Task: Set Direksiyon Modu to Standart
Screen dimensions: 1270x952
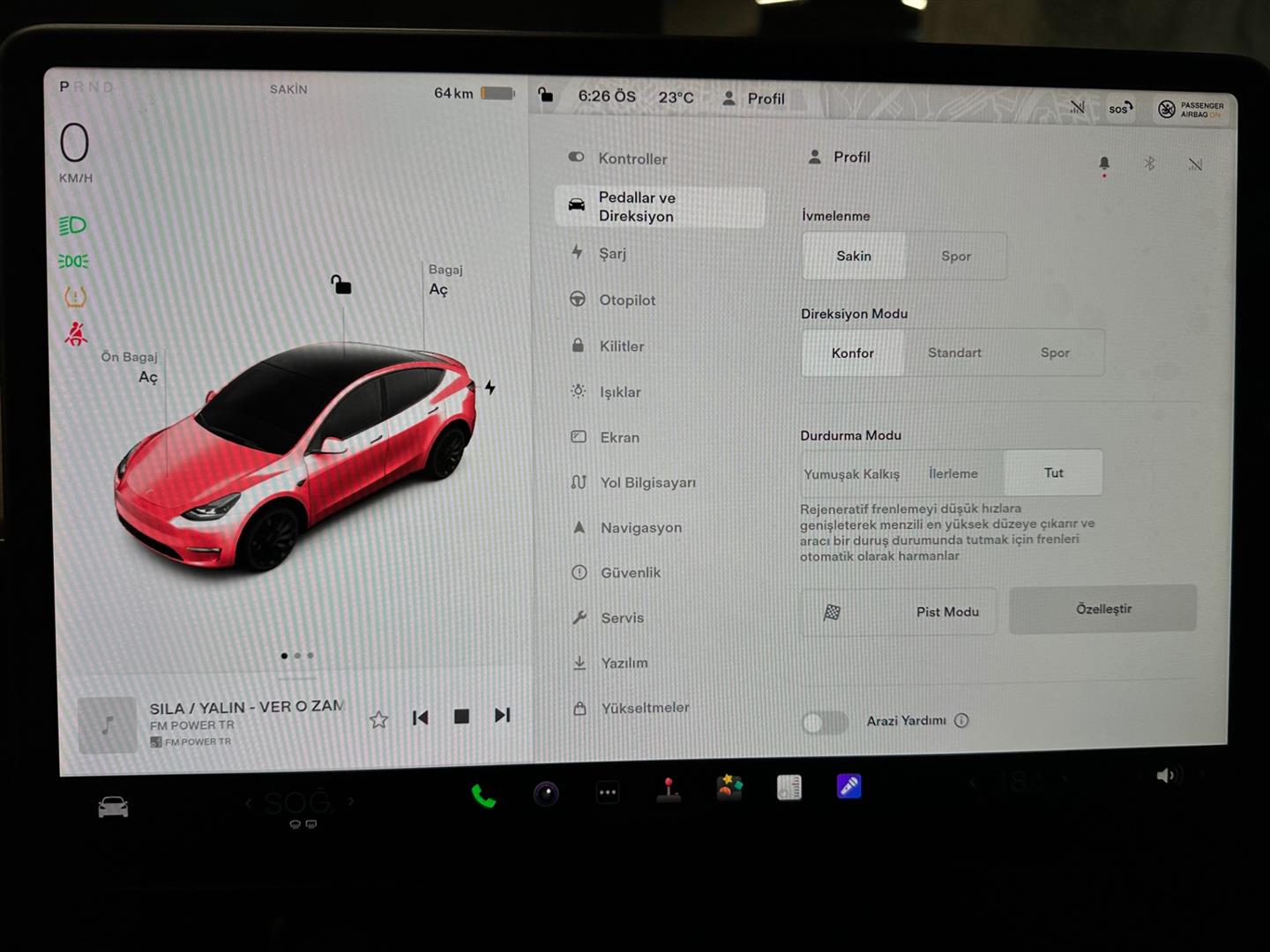Action: click(954, 353)
